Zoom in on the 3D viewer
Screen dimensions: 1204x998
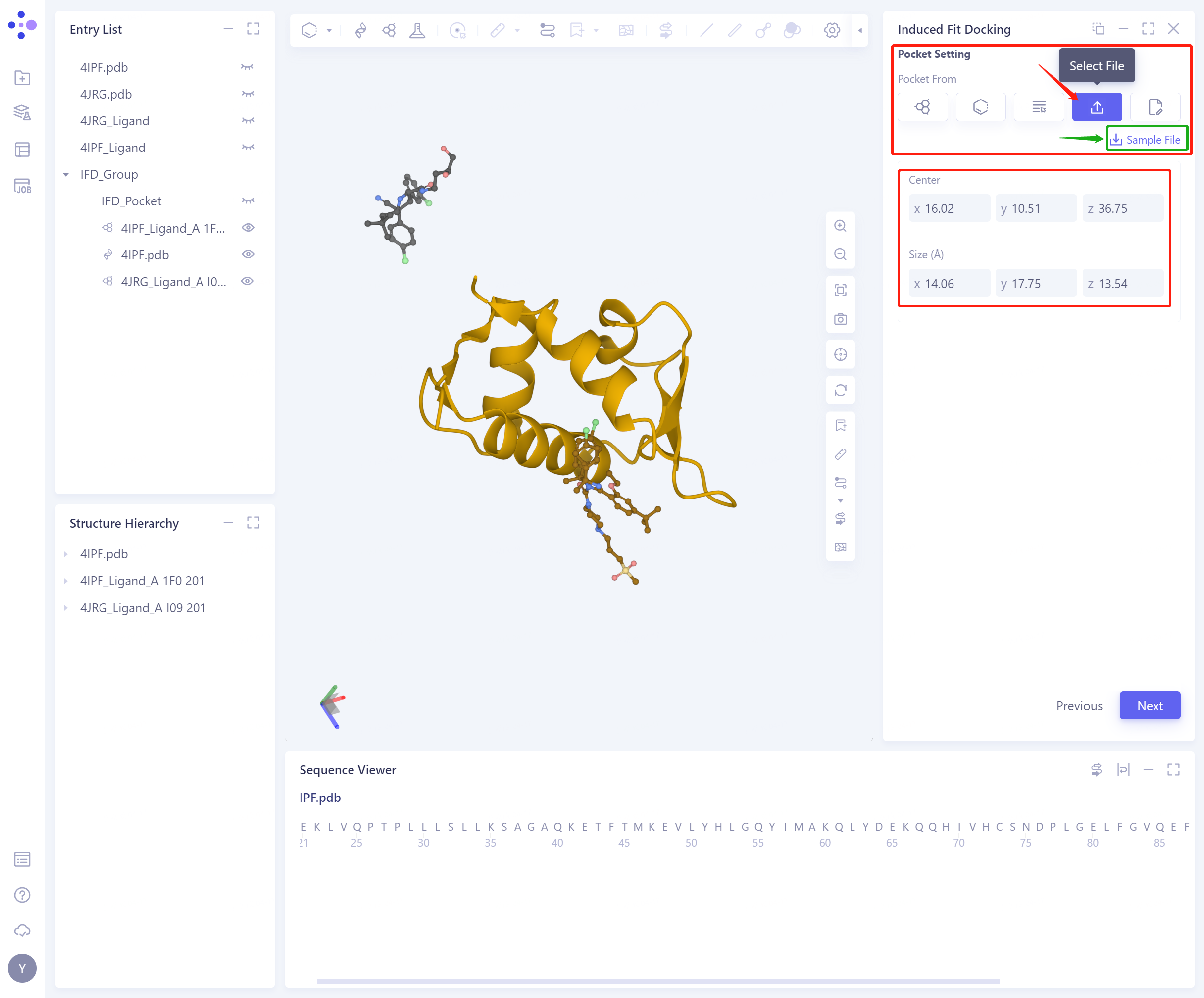841,226
